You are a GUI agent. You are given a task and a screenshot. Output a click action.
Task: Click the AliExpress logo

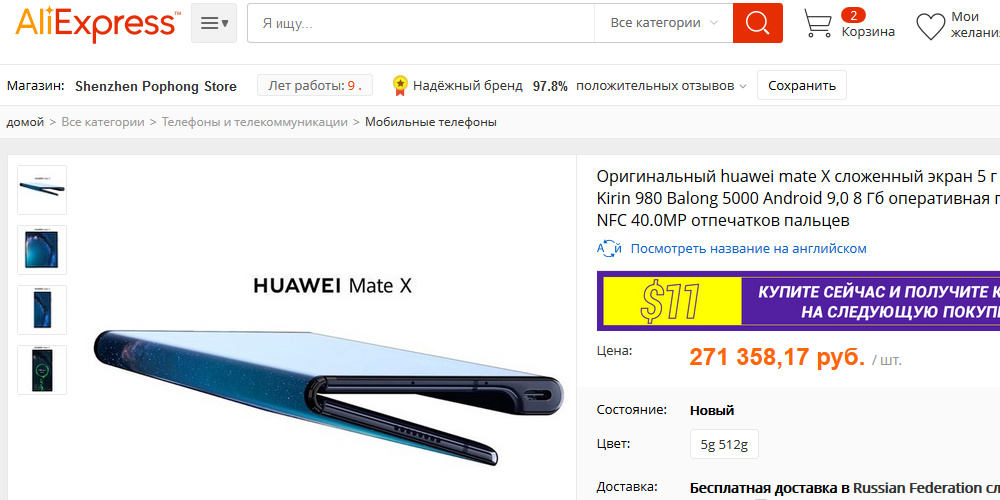[x=97, y=23]
